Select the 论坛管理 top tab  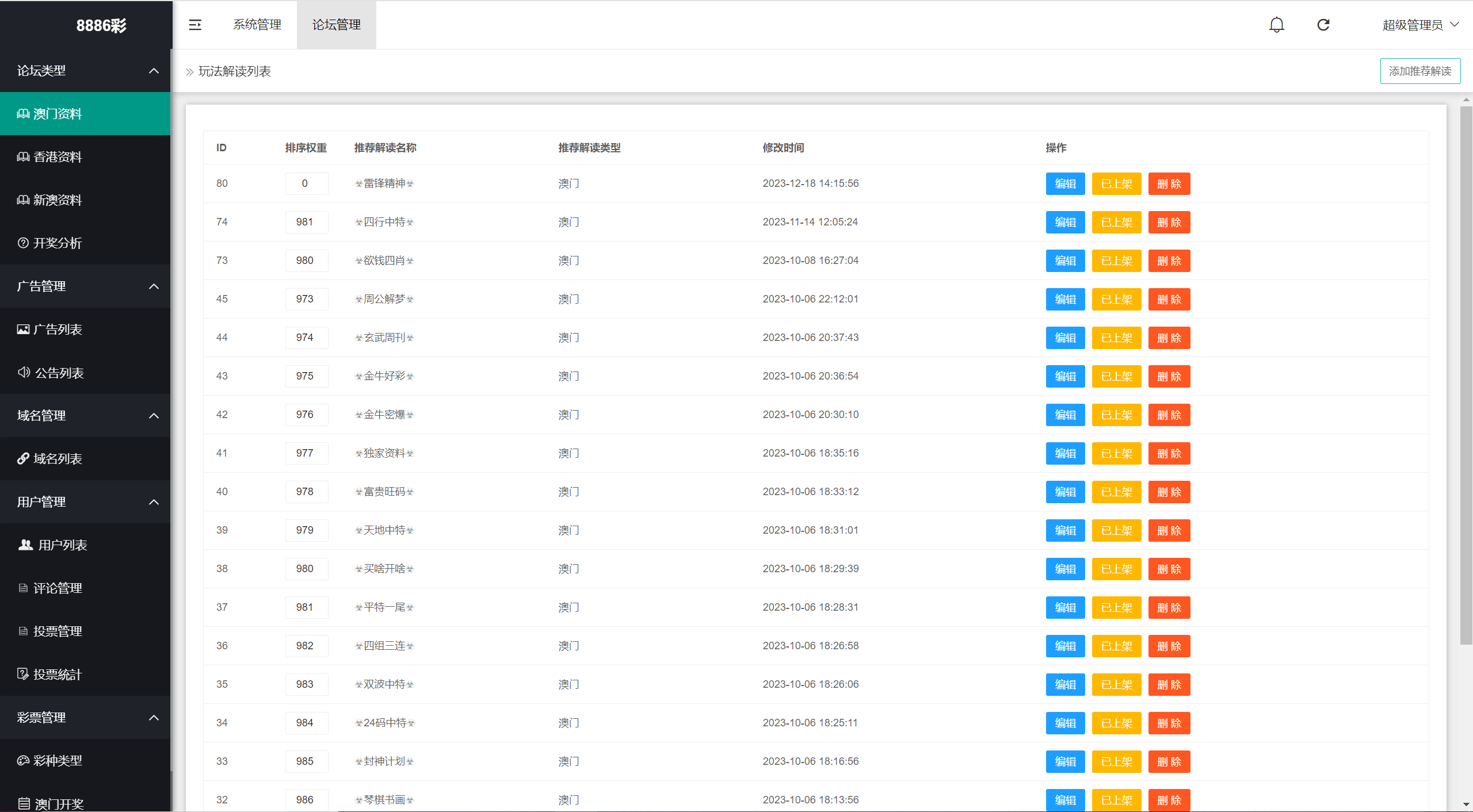pos(337,25)
